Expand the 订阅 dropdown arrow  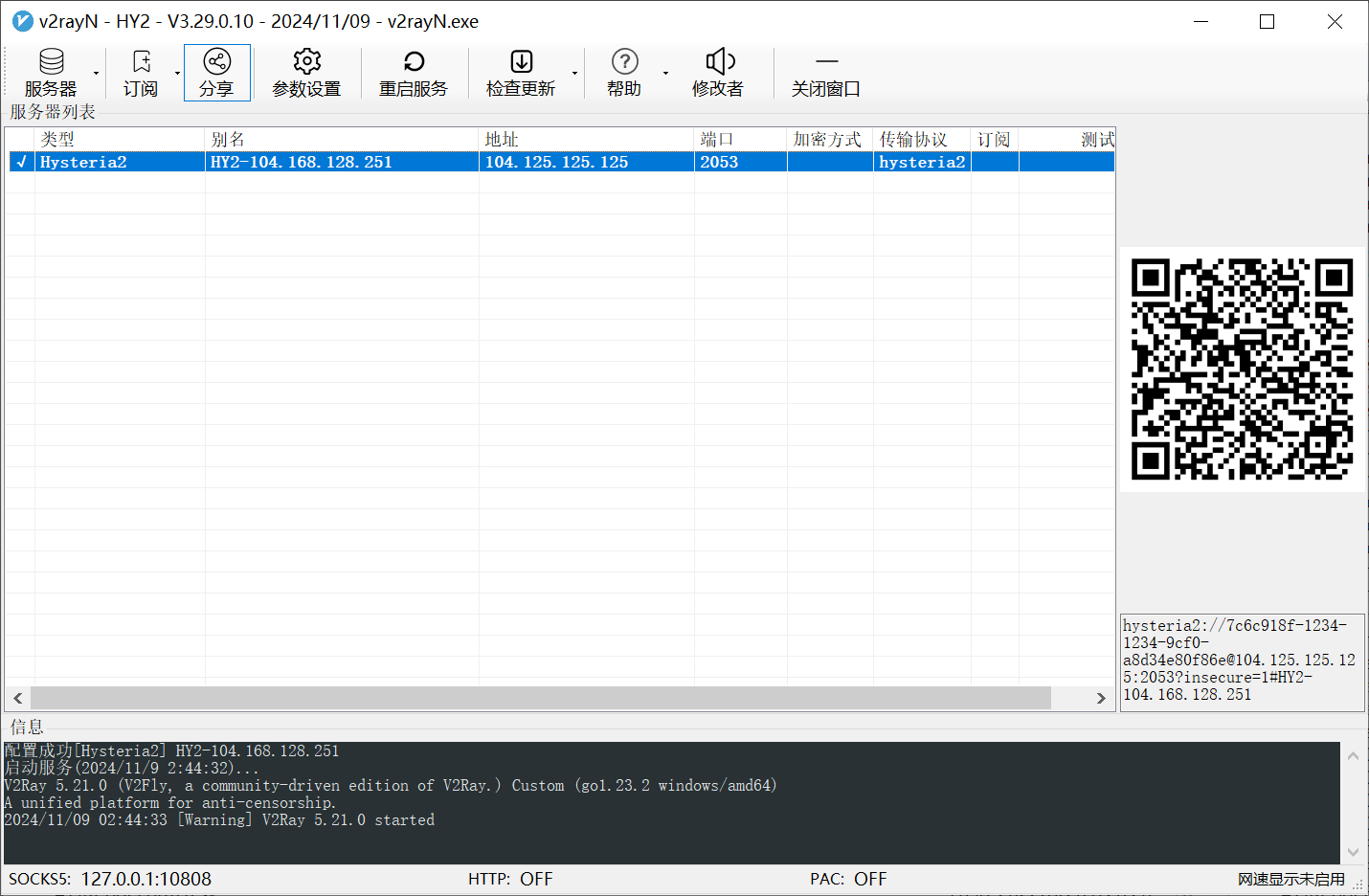(x=177, y=74)
